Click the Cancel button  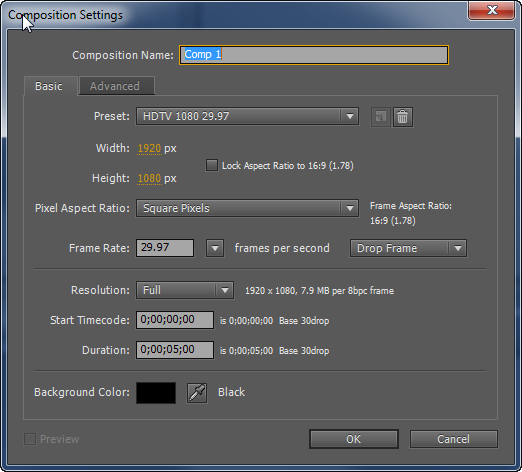[453, 439]
